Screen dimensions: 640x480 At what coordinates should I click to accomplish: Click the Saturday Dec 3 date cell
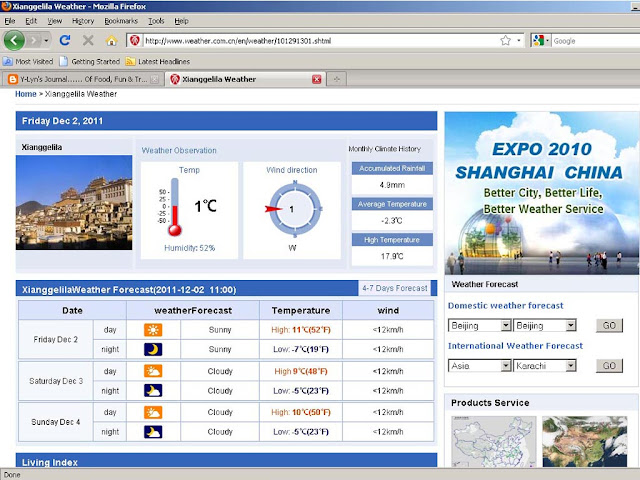point(56,381)
